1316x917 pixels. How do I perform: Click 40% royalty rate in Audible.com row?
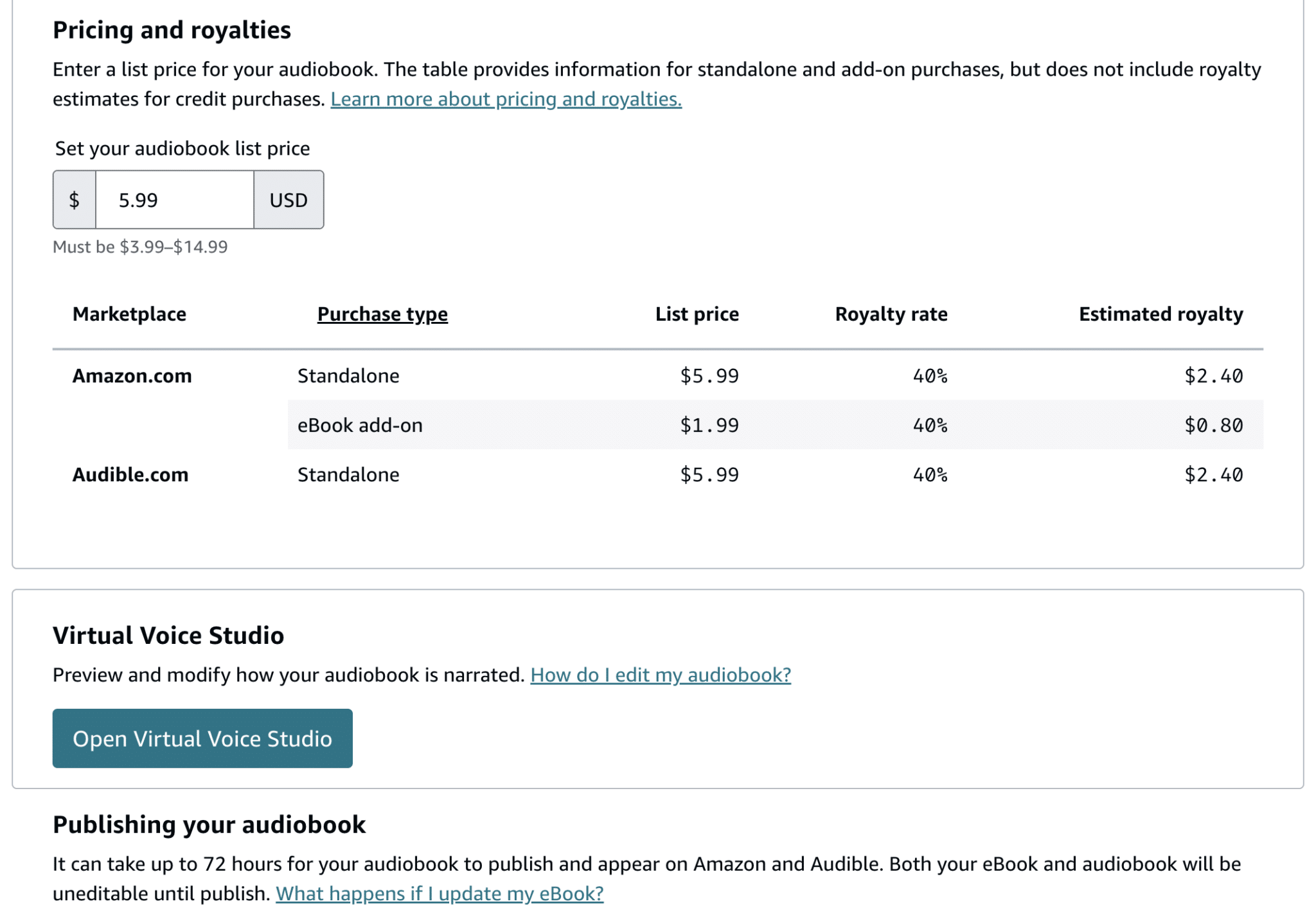click(x=930, y=475)
